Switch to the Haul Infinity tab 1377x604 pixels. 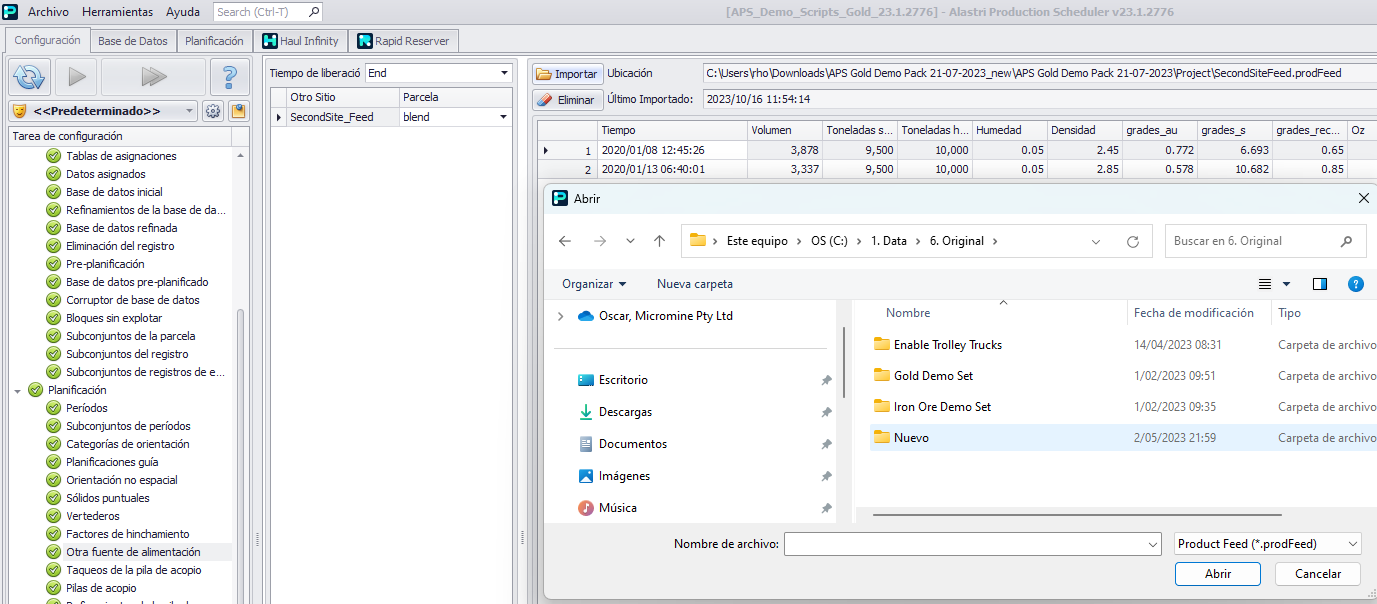click(x=300, y=41)
